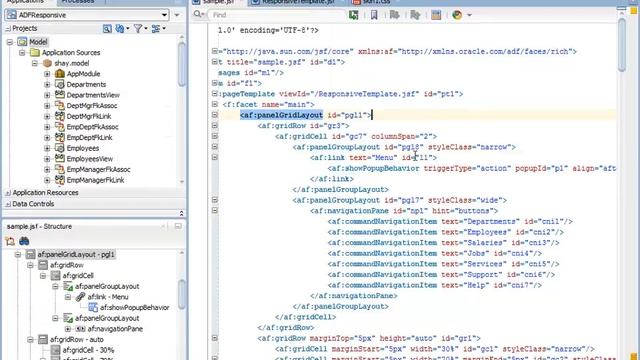Click the af:showPopupBehavior node icon

[x=93, y=307]
